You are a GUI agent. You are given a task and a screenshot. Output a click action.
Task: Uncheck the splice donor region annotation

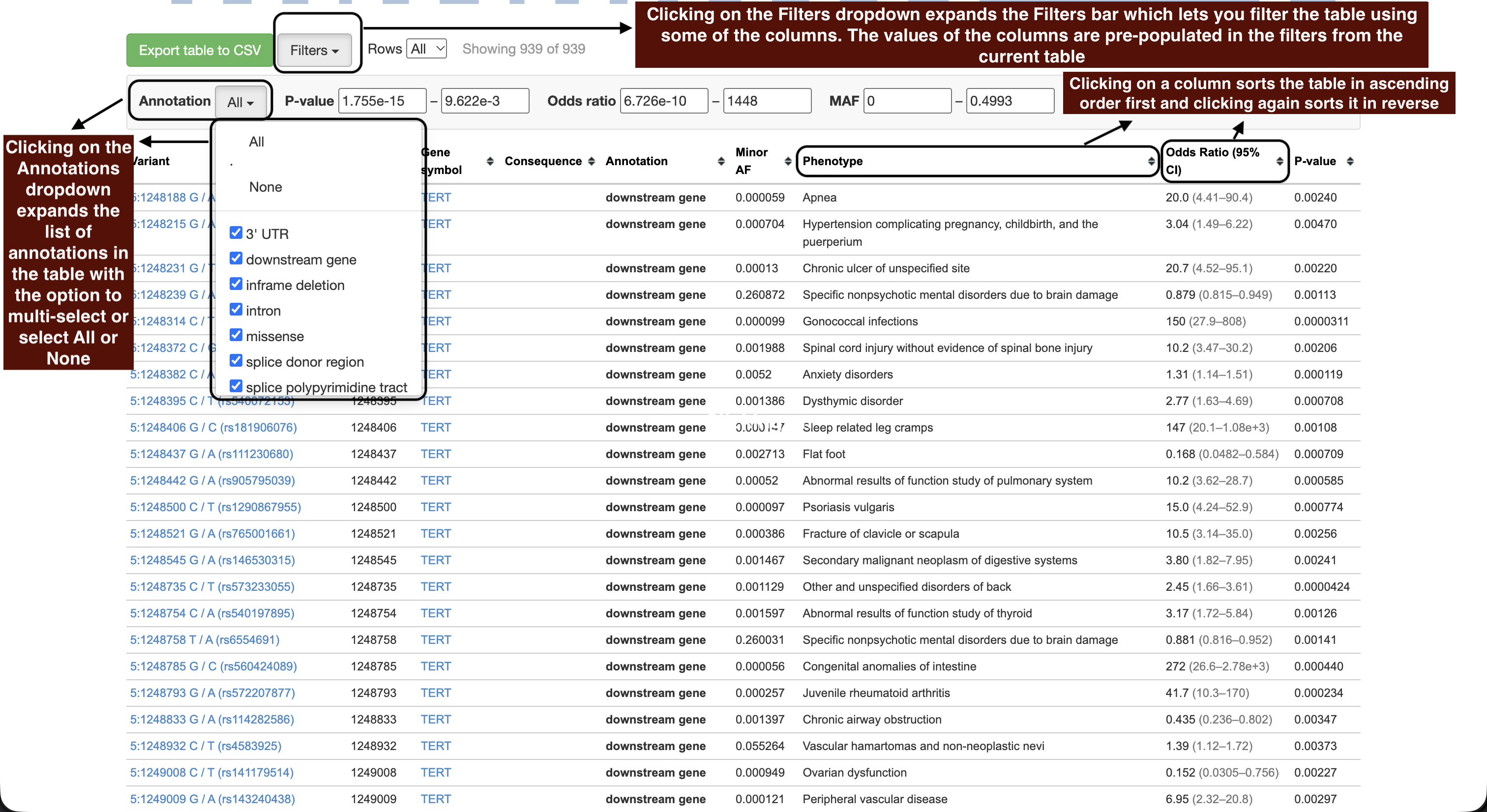click(236, 360)
